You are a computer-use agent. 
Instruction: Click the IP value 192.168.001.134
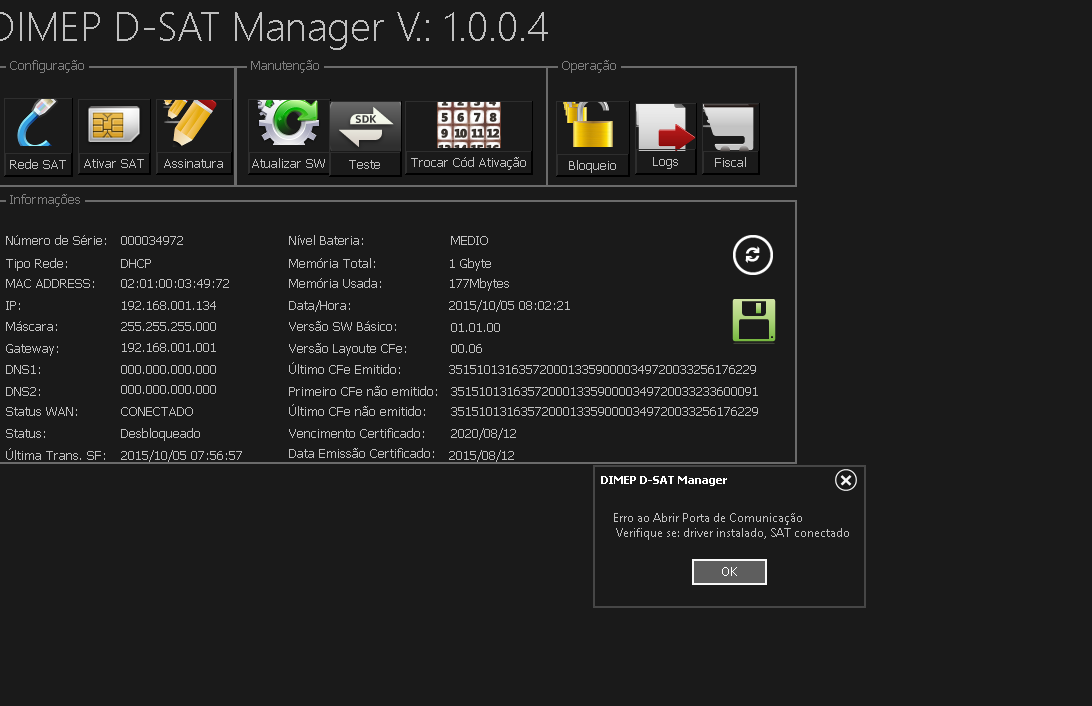(x=169, y=306)
